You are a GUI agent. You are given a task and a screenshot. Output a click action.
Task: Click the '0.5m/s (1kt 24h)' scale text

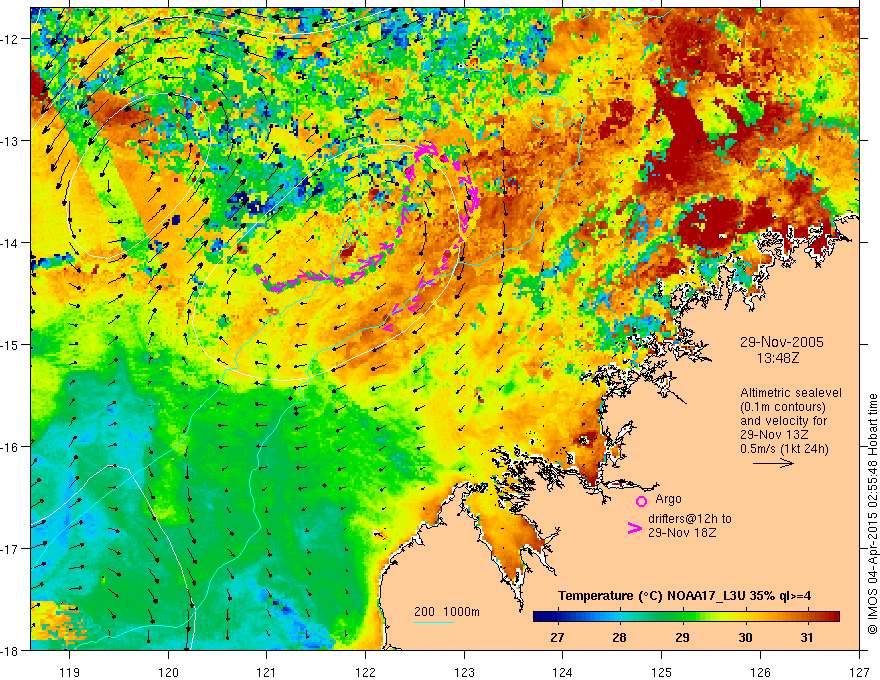[784, 449]
